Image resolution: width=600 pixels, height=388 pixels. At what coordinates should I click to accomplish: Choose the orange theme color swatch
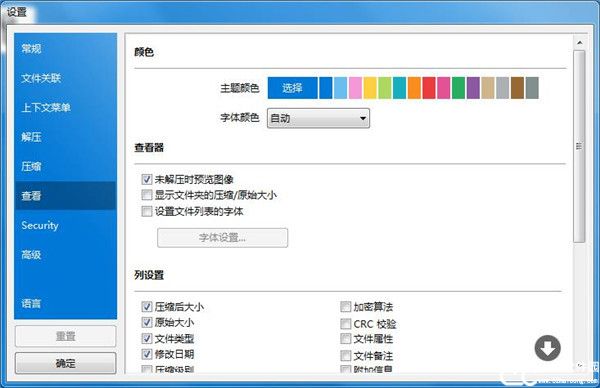point(414,88)
